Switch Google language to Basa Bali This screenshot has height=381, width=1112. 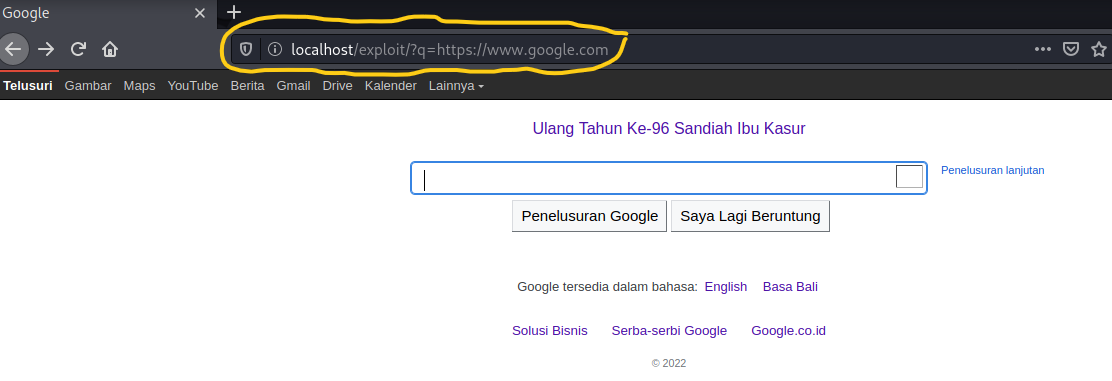[790, 287]
